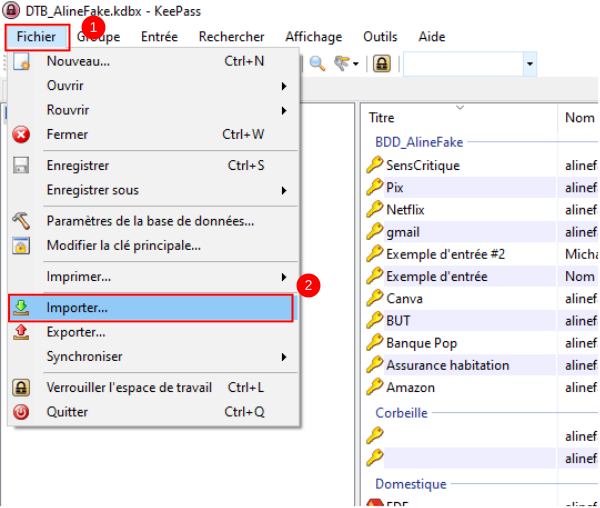Click the green import arrow icon
Image resolution: width=600 pixels, height=508 pixels.
[21, 308]
